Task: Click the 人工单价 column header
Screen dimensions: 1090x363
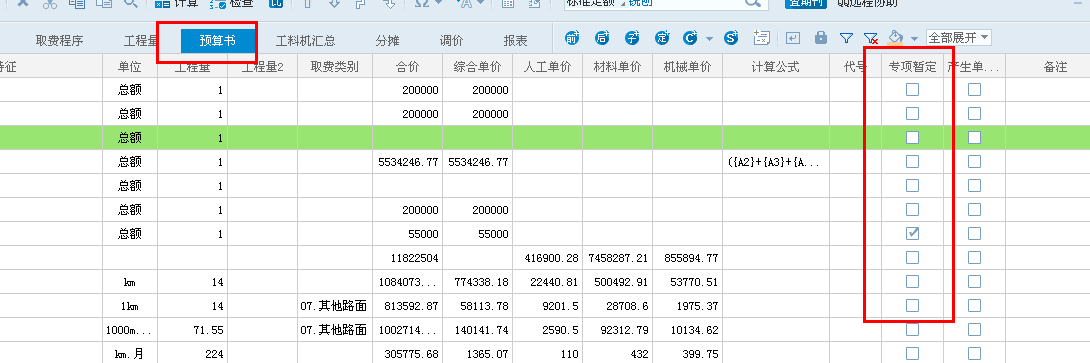Action: click(x=548, y=67)
